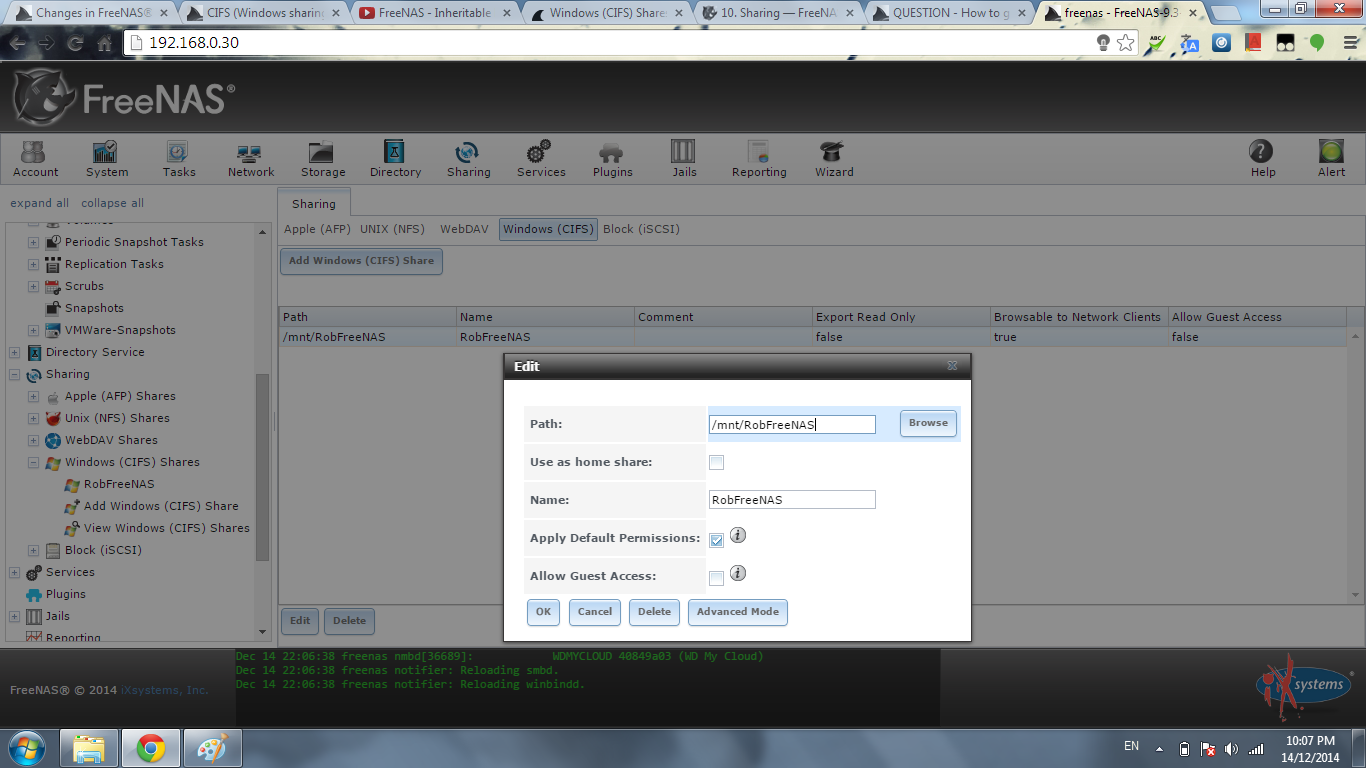Collapse the Sharing tree node
The image size is (1366, 768).
[x=14, y=374]
